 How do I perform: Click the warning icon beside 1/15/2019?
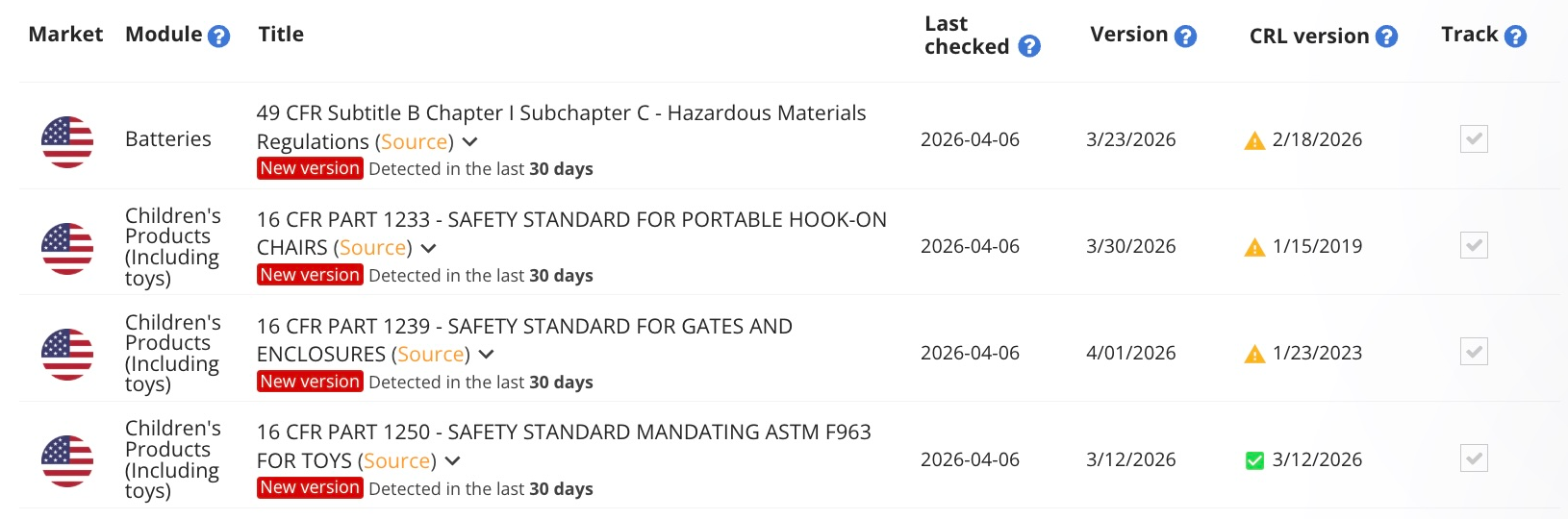pyautogui.click(x=1254, y=248)
